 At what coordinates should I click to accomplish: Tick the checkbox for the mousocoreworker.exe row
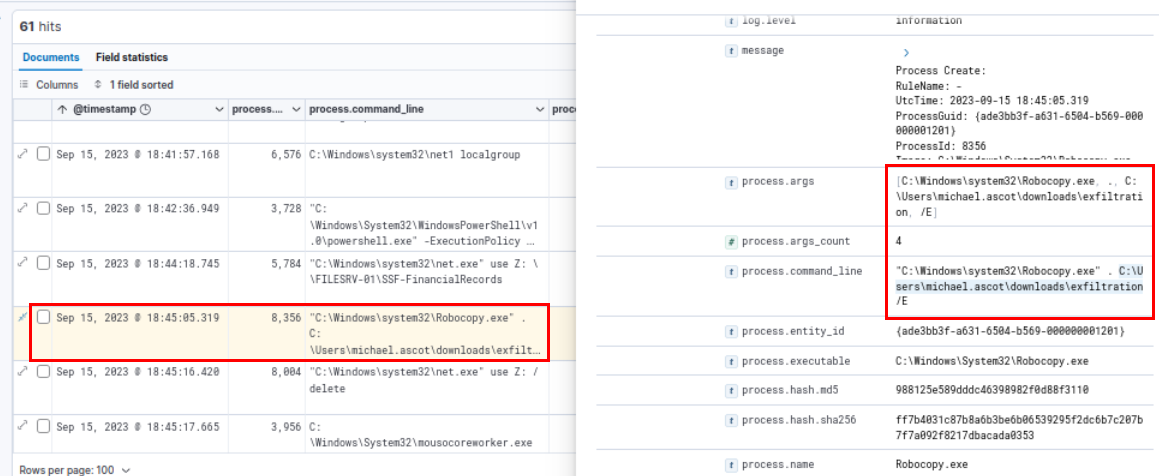coord(43,425)
